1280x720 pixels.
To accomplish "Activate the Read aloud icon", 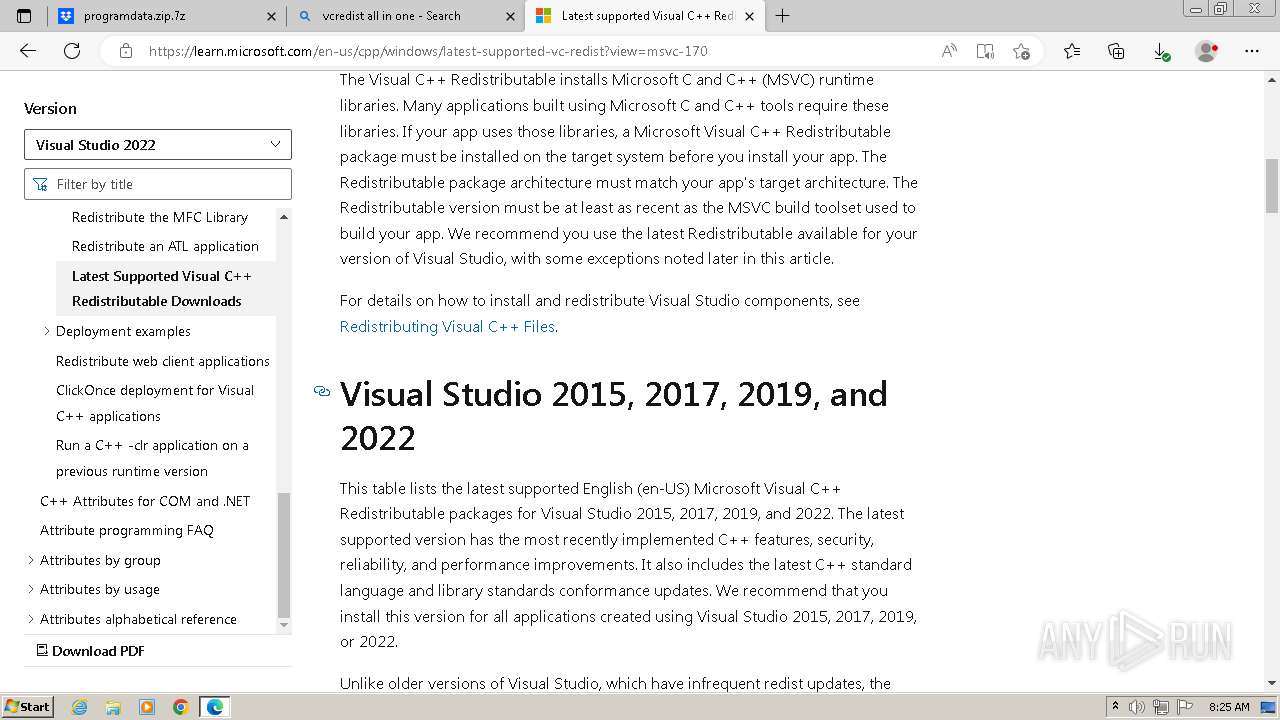I will click(x=949, y=51).
